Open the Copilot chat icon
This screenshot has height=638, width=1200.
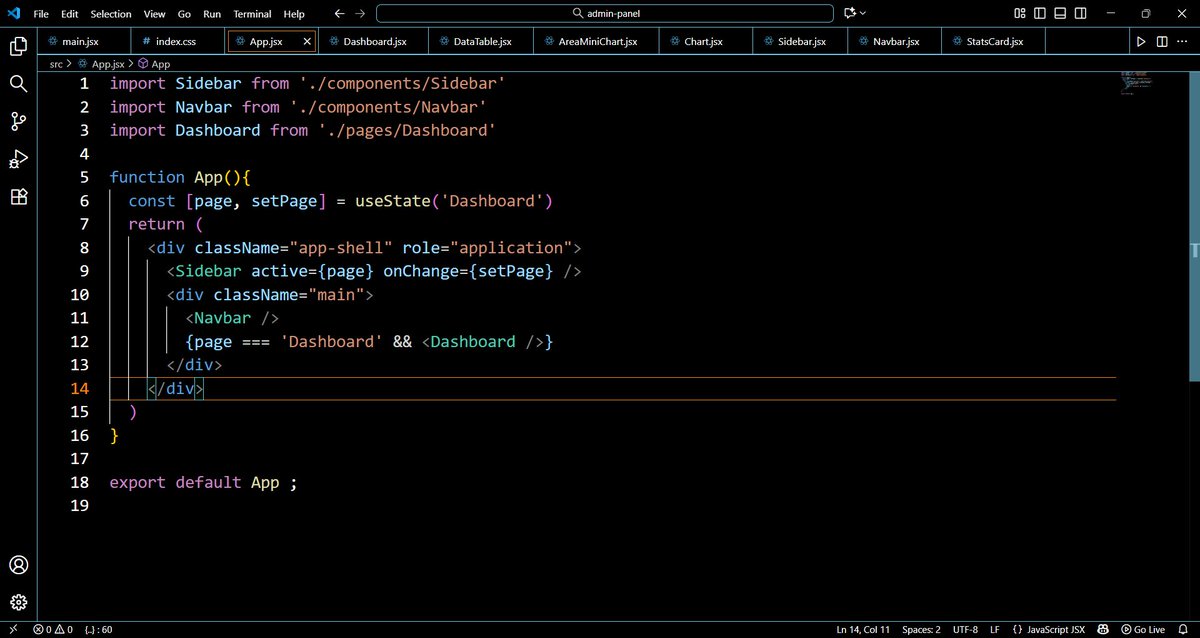coord(850,14)
